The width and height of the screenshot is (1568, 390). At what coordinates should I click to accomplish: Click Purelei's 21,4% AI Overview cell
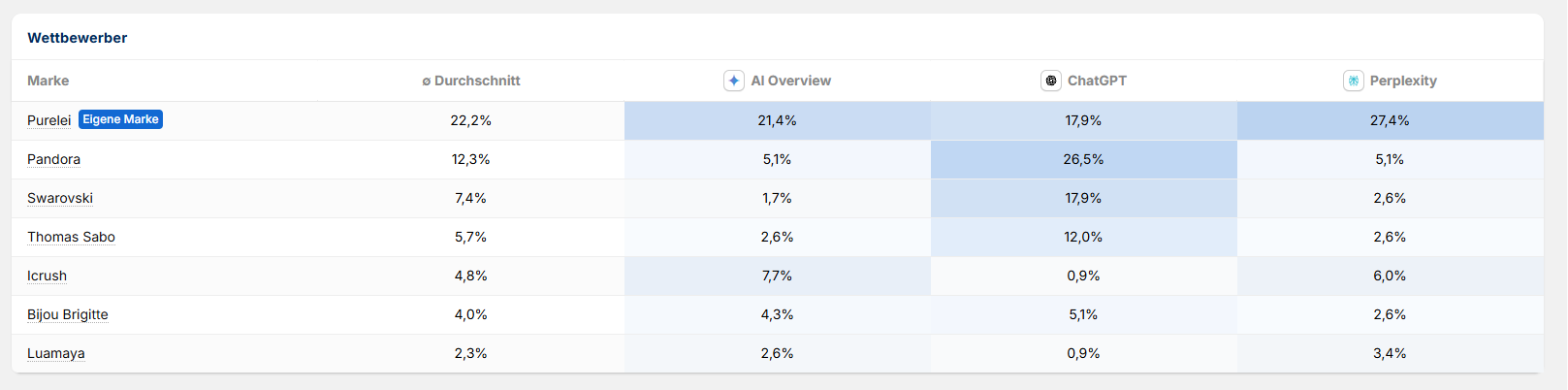[x=777, y=120]
